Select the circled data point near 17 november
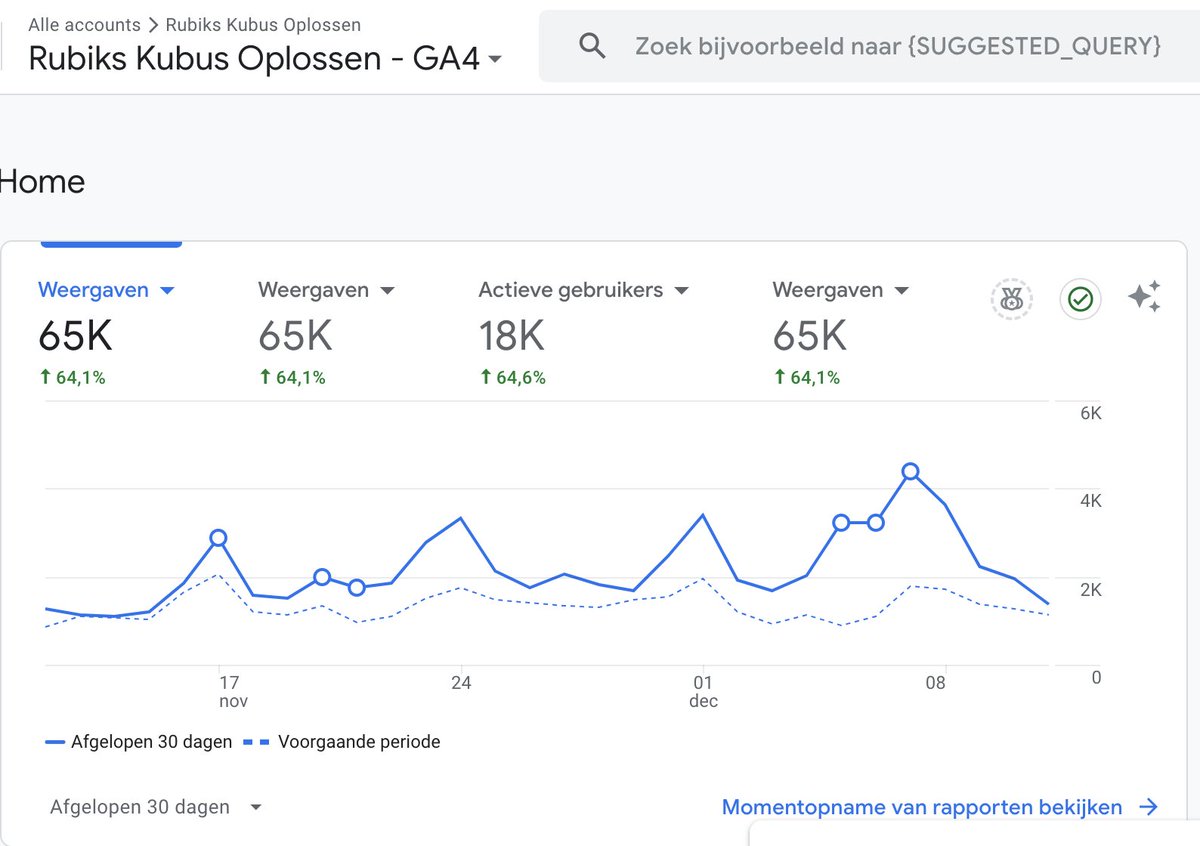The image size is (1200, 846). pyautogui.click(x=219, y=538)
